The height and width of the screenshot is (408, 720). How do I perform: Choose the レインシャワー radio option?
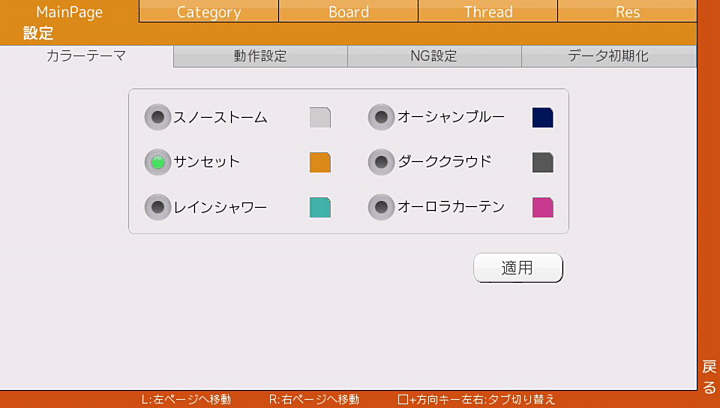tap(157, 207)
